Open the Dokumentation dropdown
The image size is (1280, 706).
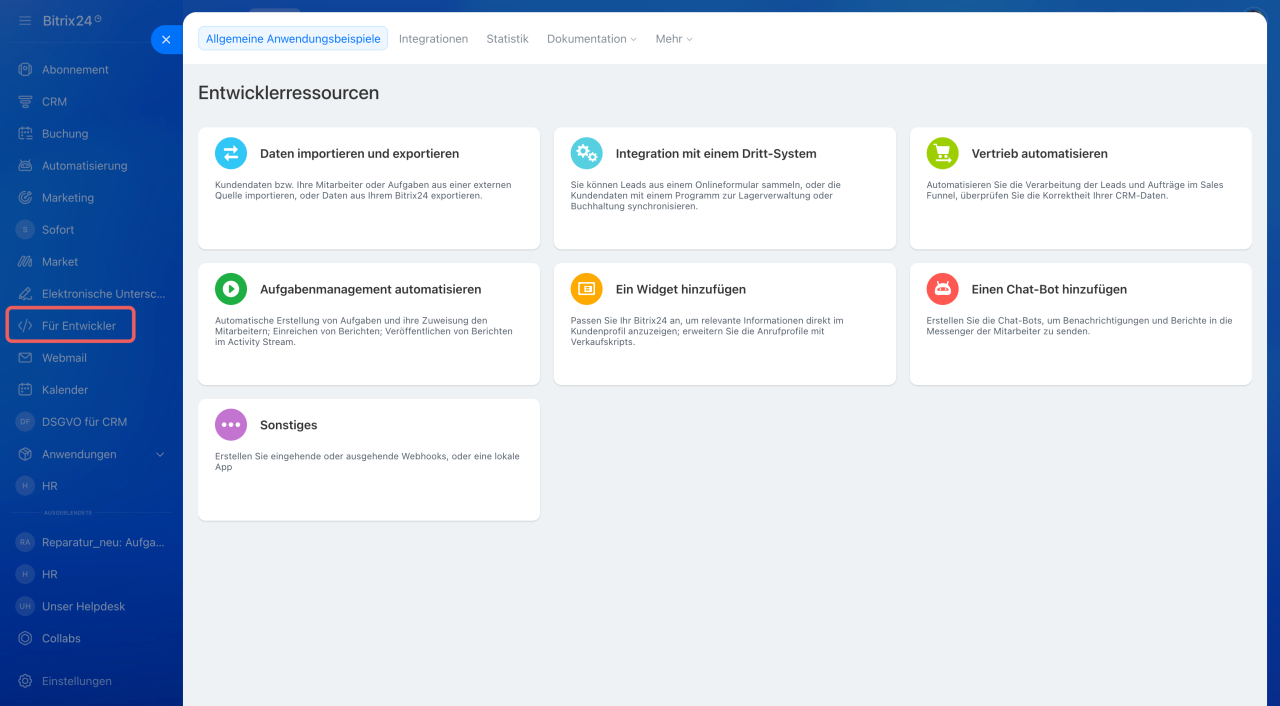pos(592,39)
